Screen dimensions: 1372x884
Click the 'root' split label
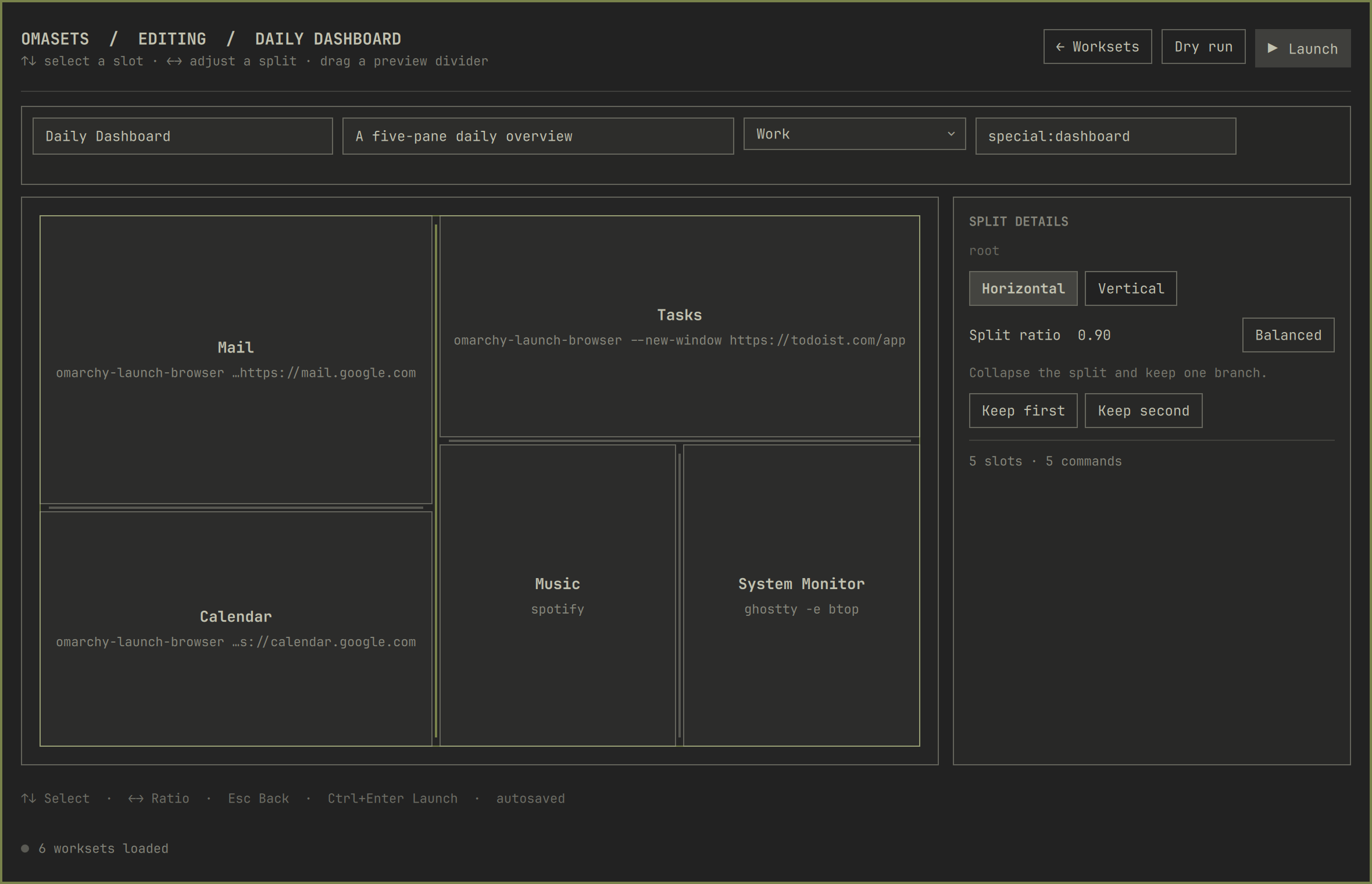[984, 251]
